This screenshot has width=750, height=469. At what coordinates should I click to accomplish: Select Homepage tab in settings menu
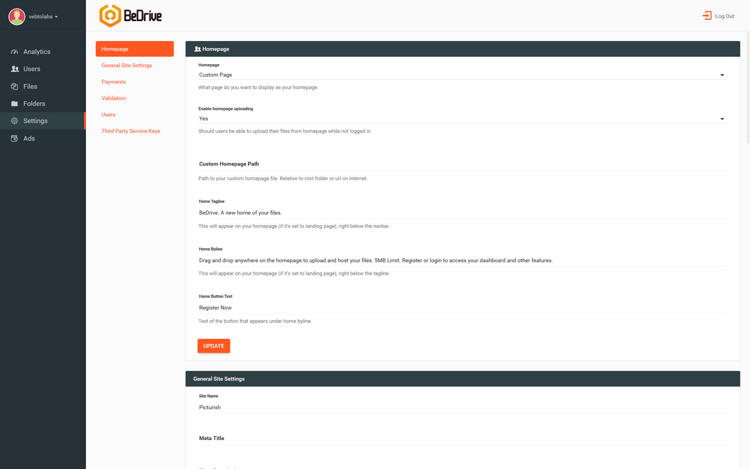pyautogui.click(x=134, y=49)
